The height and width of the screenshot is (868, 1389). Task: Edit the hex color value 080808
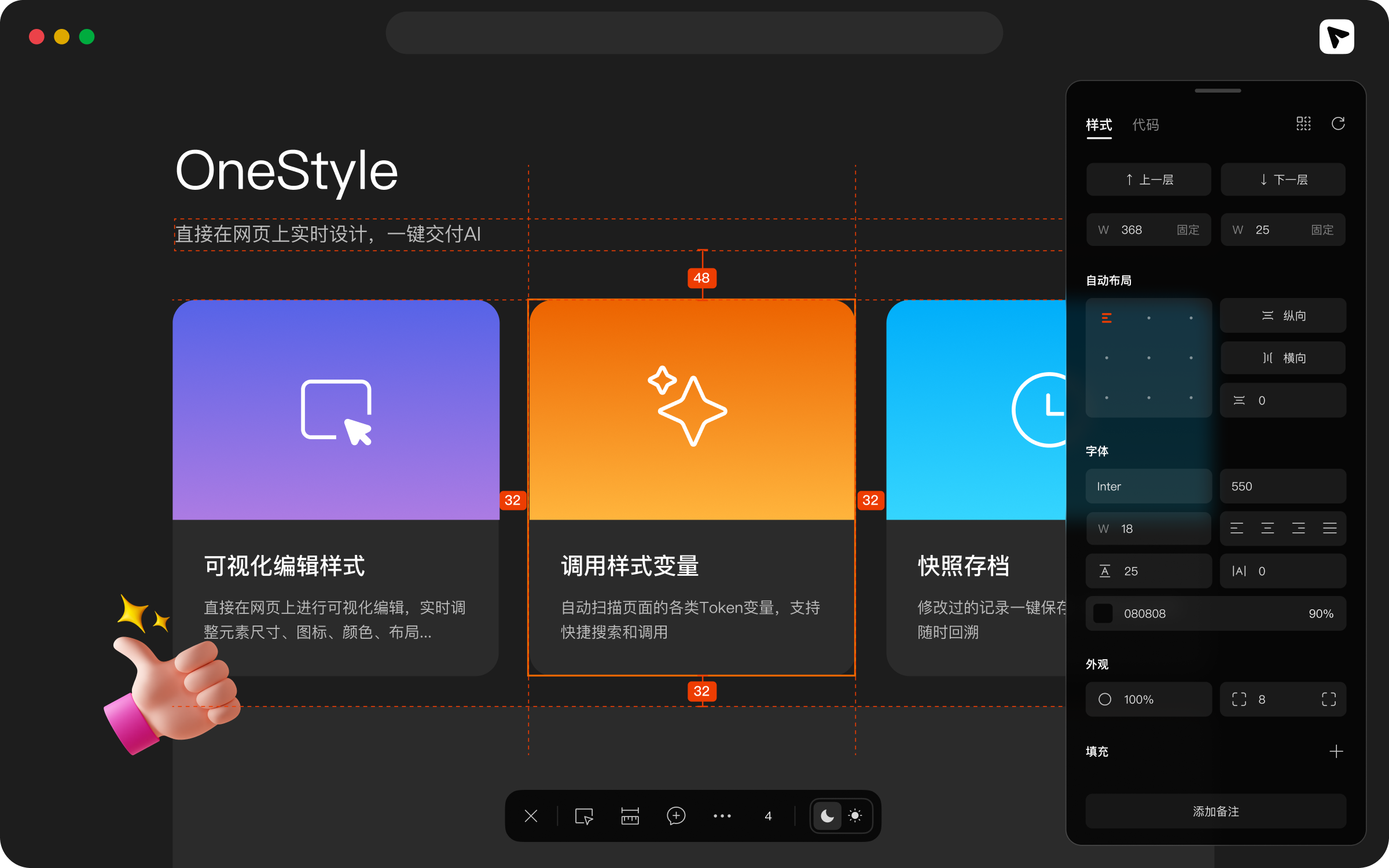(1144, 613)
